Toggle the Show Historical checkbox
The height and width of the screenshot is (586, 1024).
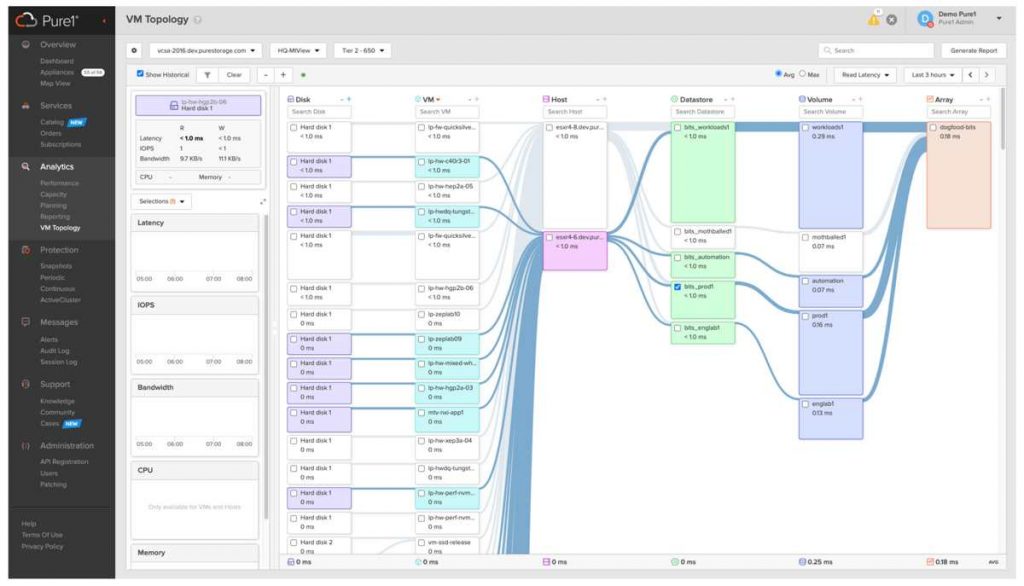(x=140, y=74)
